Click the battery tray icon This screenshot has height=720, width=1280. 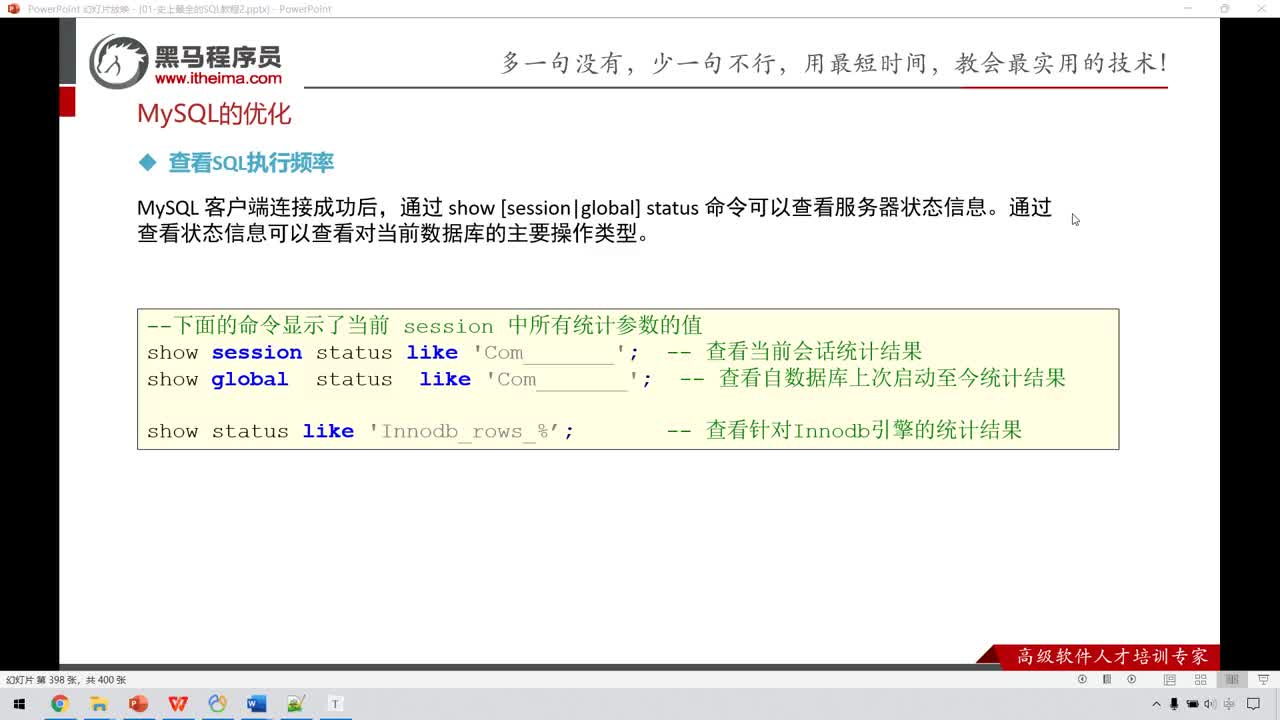click(x=1192, y=704)
